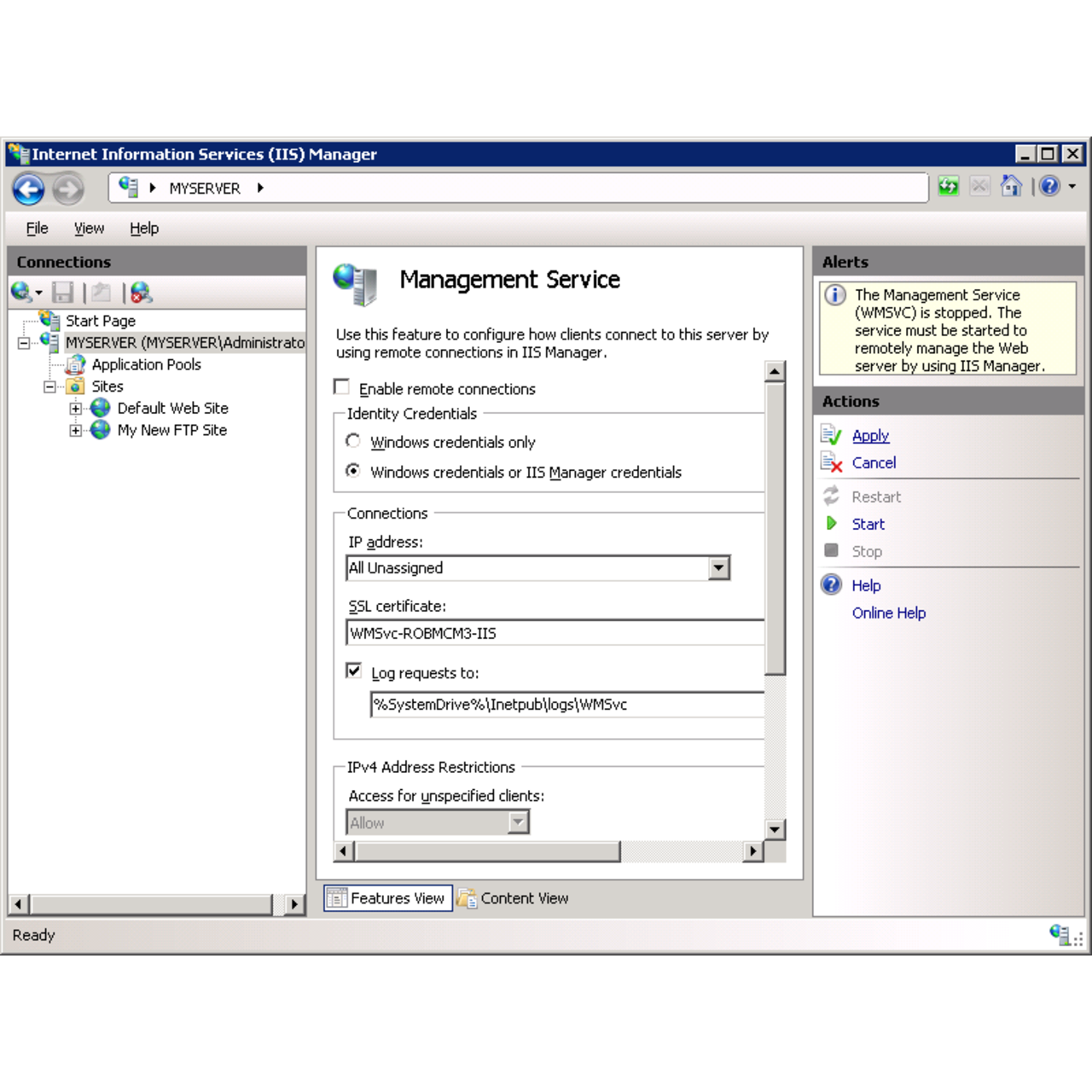Click the gray Stop square icon
The width and height of the screenshot is (1092, 1092).
(831, 550)
